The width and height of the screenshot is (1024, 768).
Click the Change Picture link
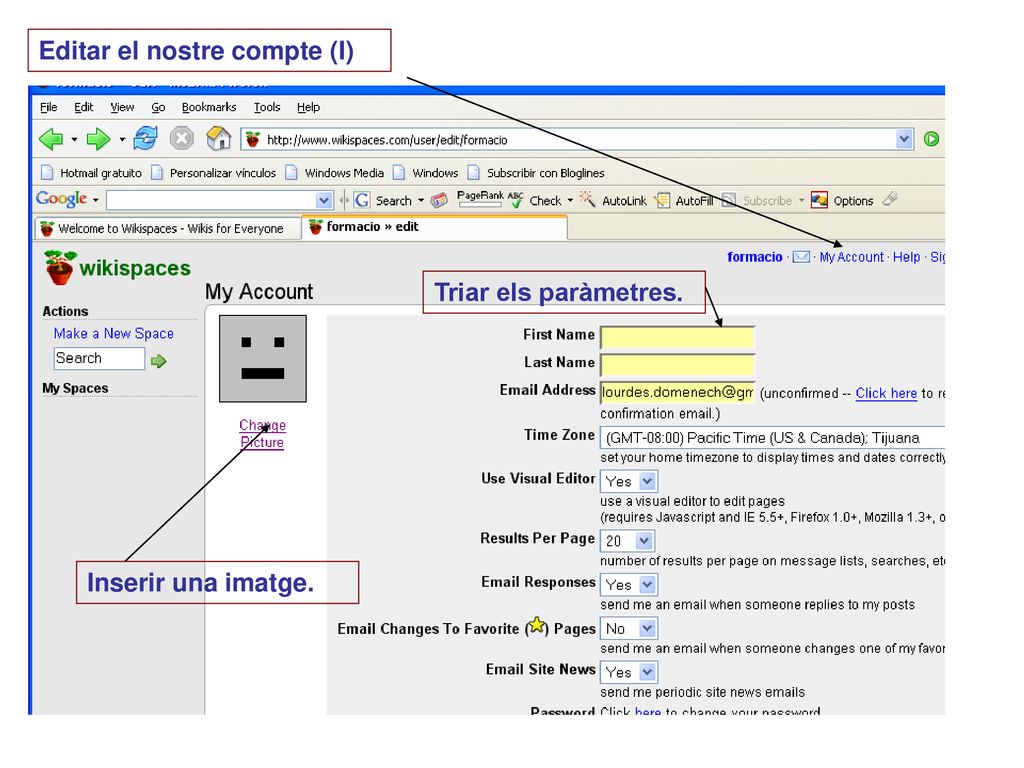click(x=262, y=434)
